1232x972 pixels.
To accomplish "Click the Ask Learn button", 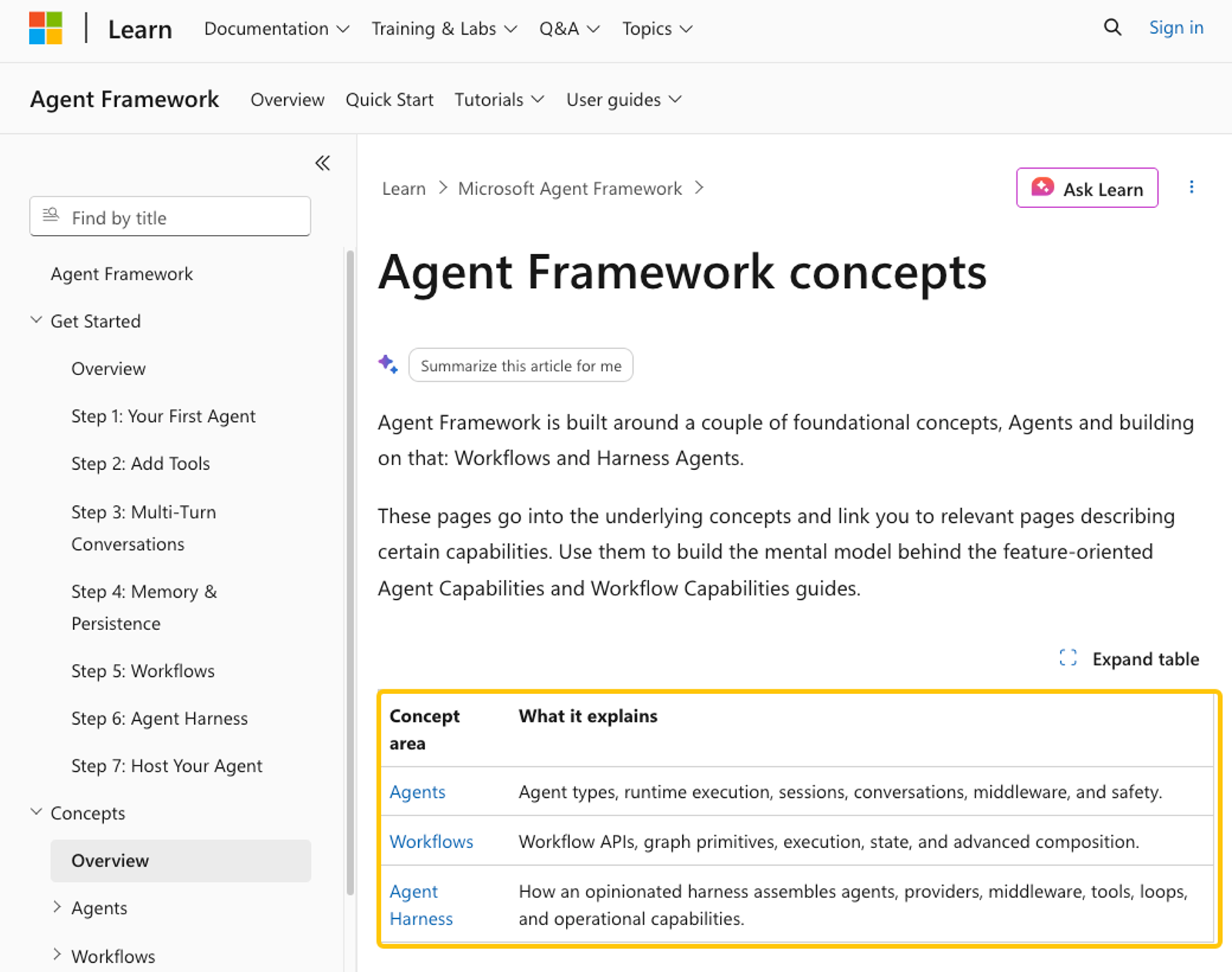I will point(1086,188).
